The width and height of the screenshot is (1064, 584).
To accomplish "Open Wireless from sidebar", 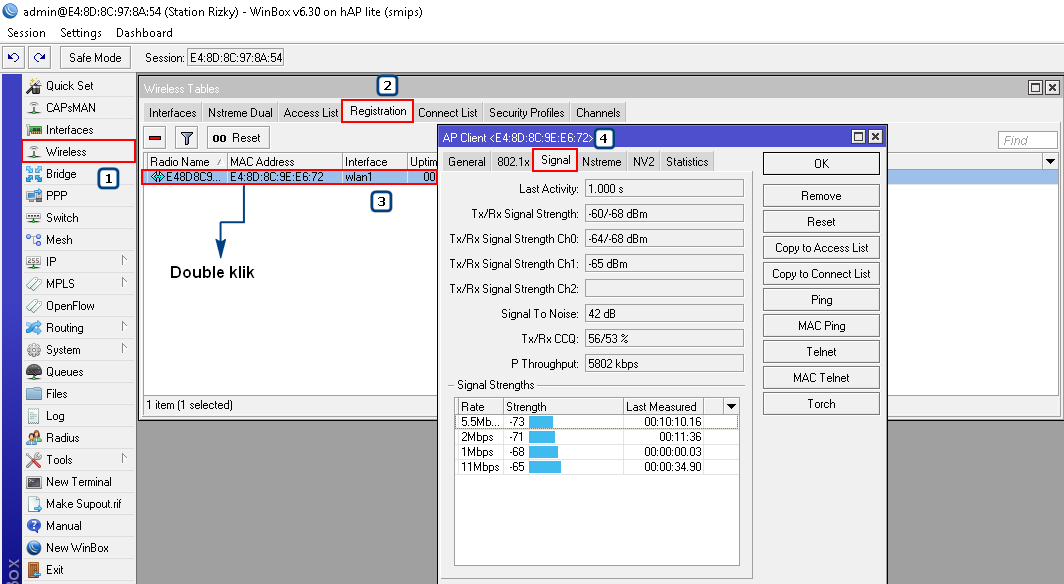I will (66, 152).
